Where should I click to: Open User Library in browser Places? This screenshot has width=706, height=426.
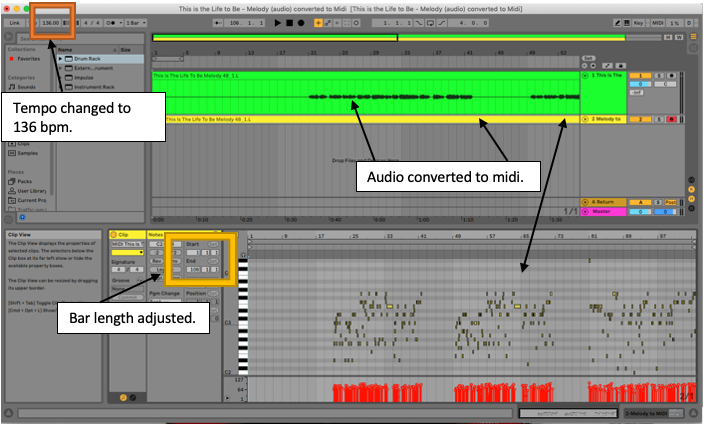32,191
